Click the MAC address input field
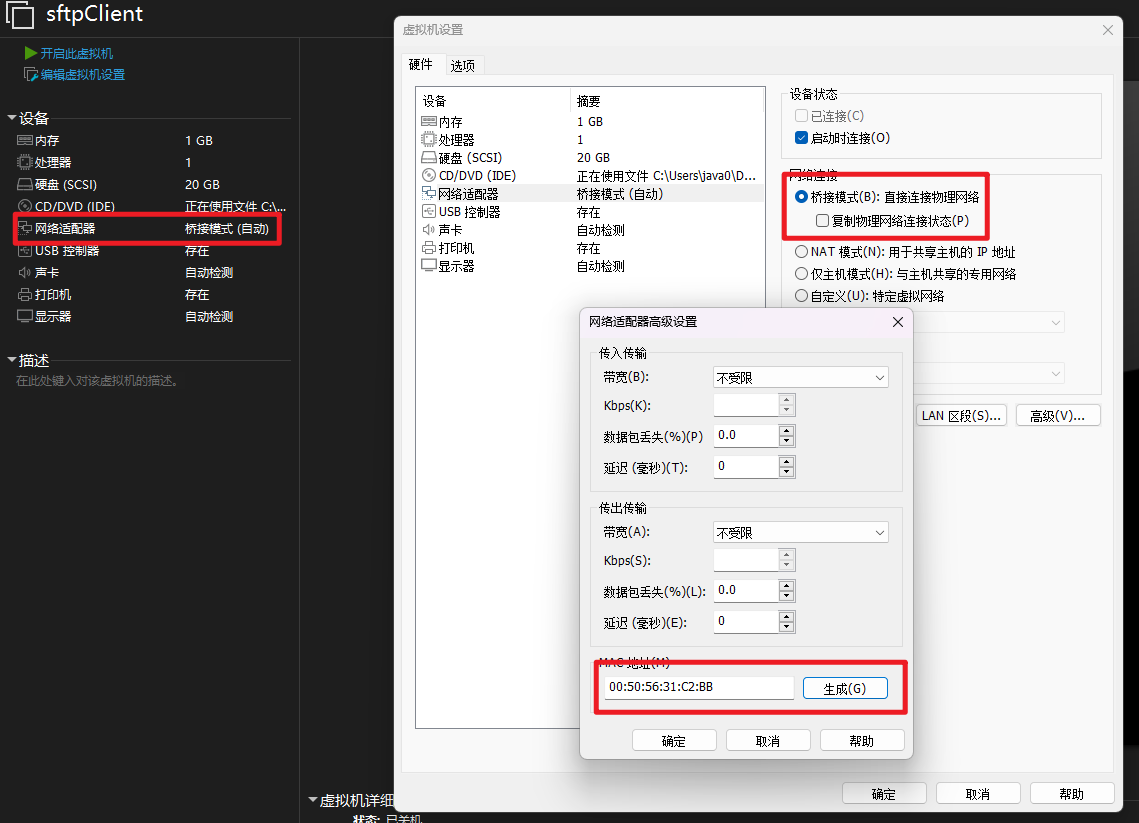This screenshot has width=1139, height=823. coord(698,688)
